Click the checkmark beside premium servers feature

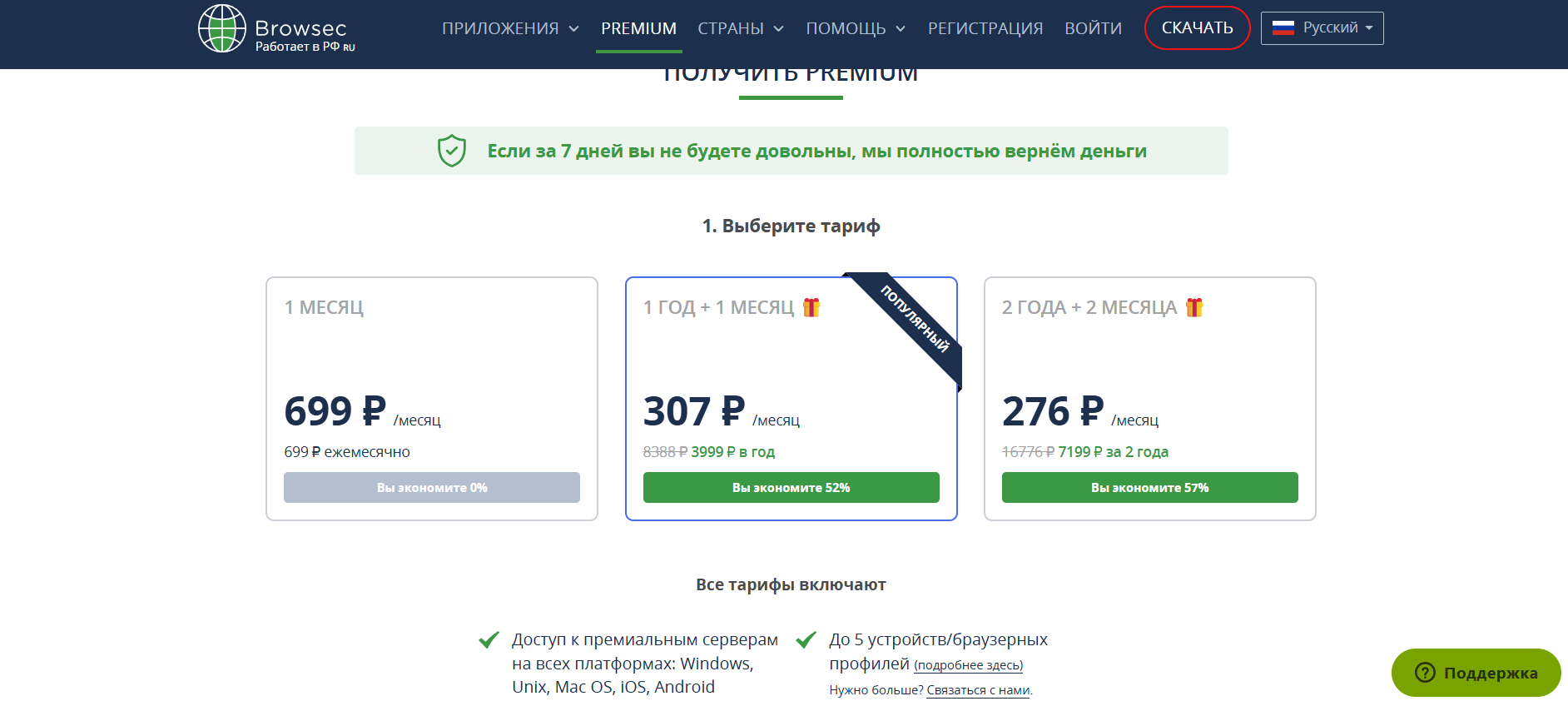tap(488, 640)
